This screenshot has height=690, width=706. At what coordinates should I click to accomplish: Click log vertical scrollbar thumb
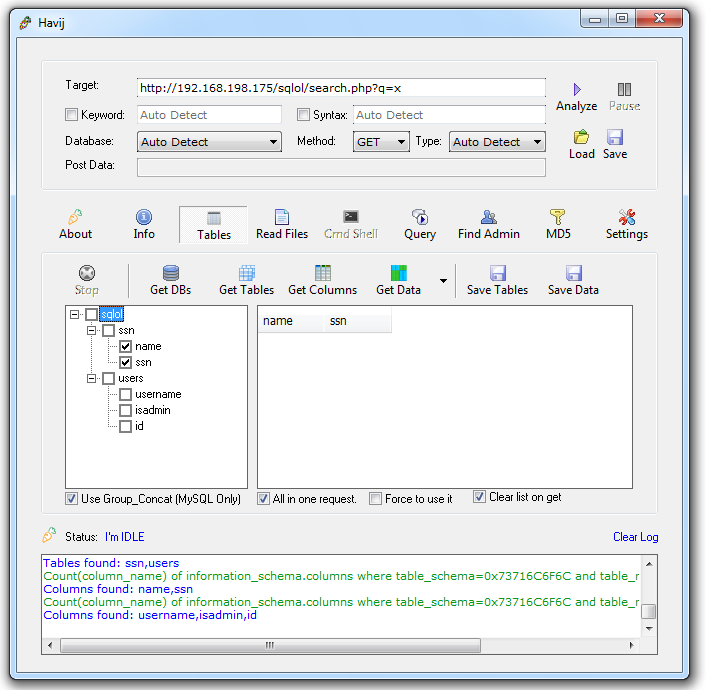[x=649, y=612]
